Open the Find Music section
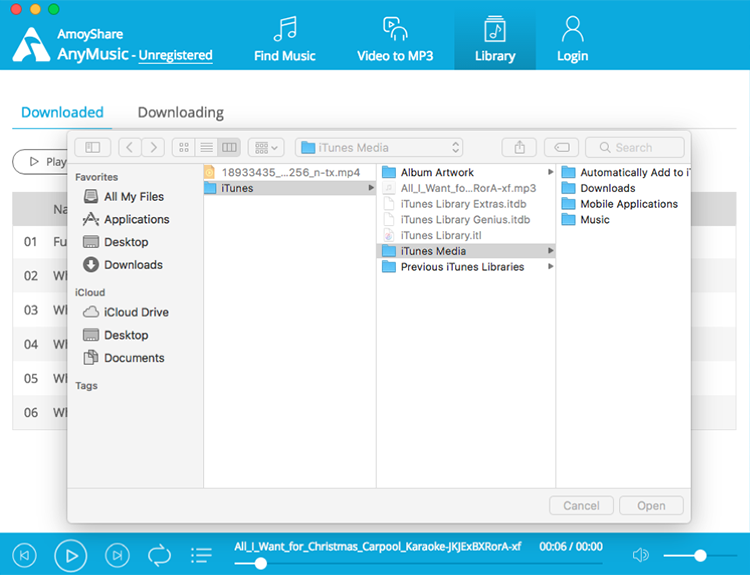Viewport: 750px width, 575px height. 285,39
